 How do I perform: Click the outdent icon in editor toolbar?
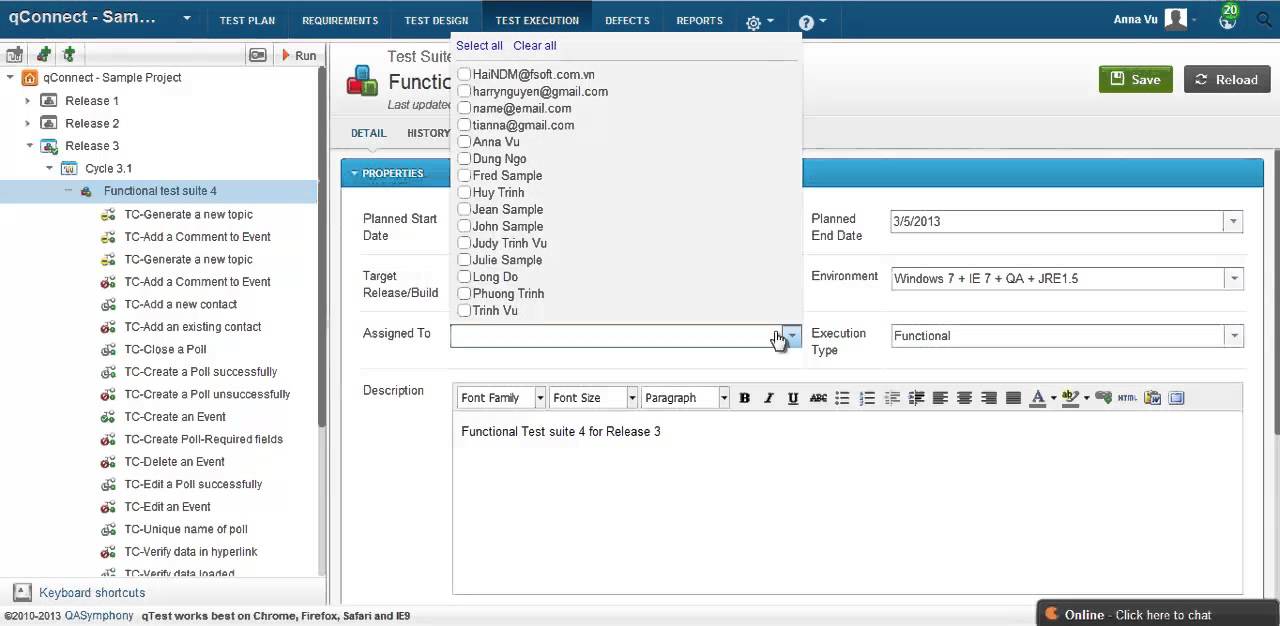point(892,398)
